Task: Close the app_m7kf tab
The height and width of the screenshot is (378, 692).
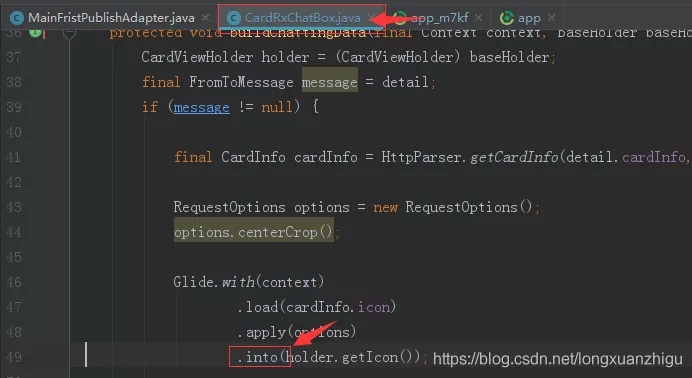Action: point(478,18)
